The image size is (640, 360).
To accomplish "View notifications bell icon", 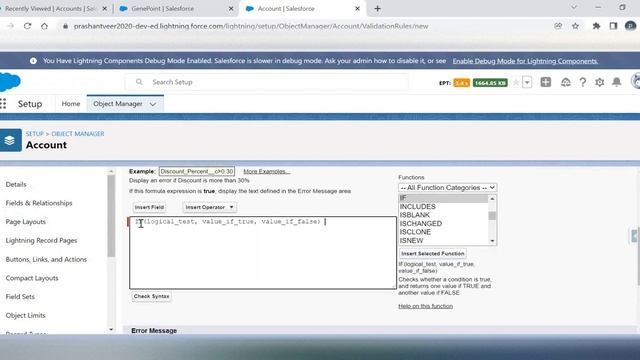I will (x=617, y=82).
